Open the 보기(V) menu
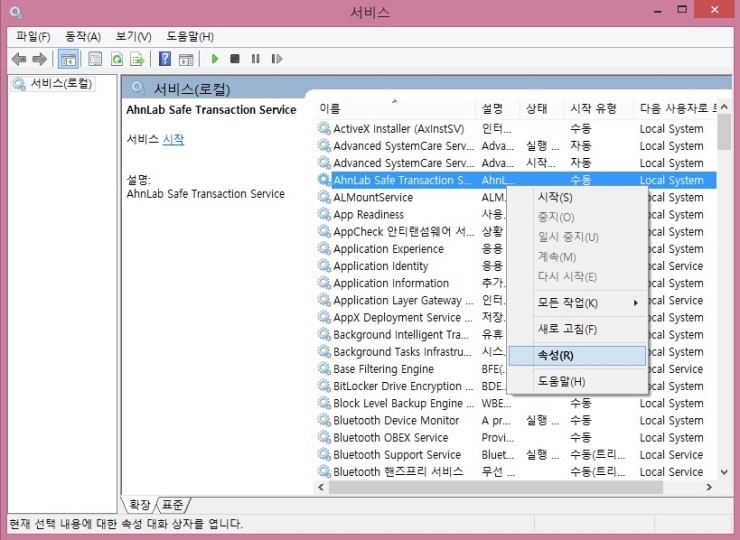This screenshot has height=540, width=740. [133, 36]
